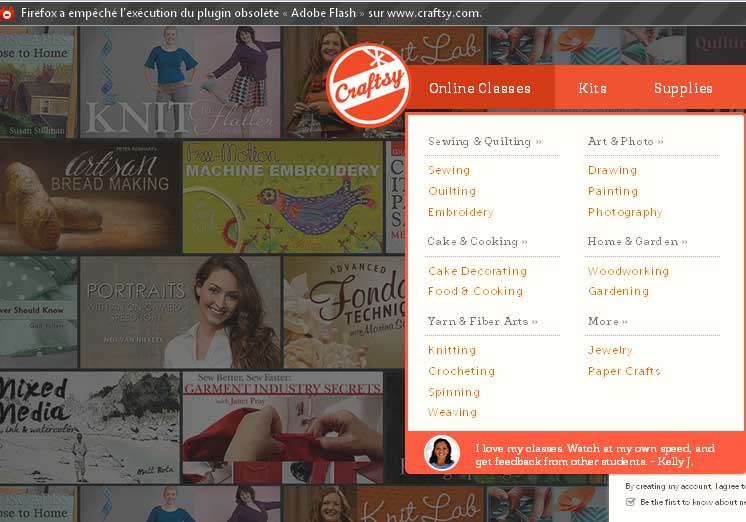Select the Knitting link
Image resolution: width=746 pixels, height=522 pixels.
point(452,350)
